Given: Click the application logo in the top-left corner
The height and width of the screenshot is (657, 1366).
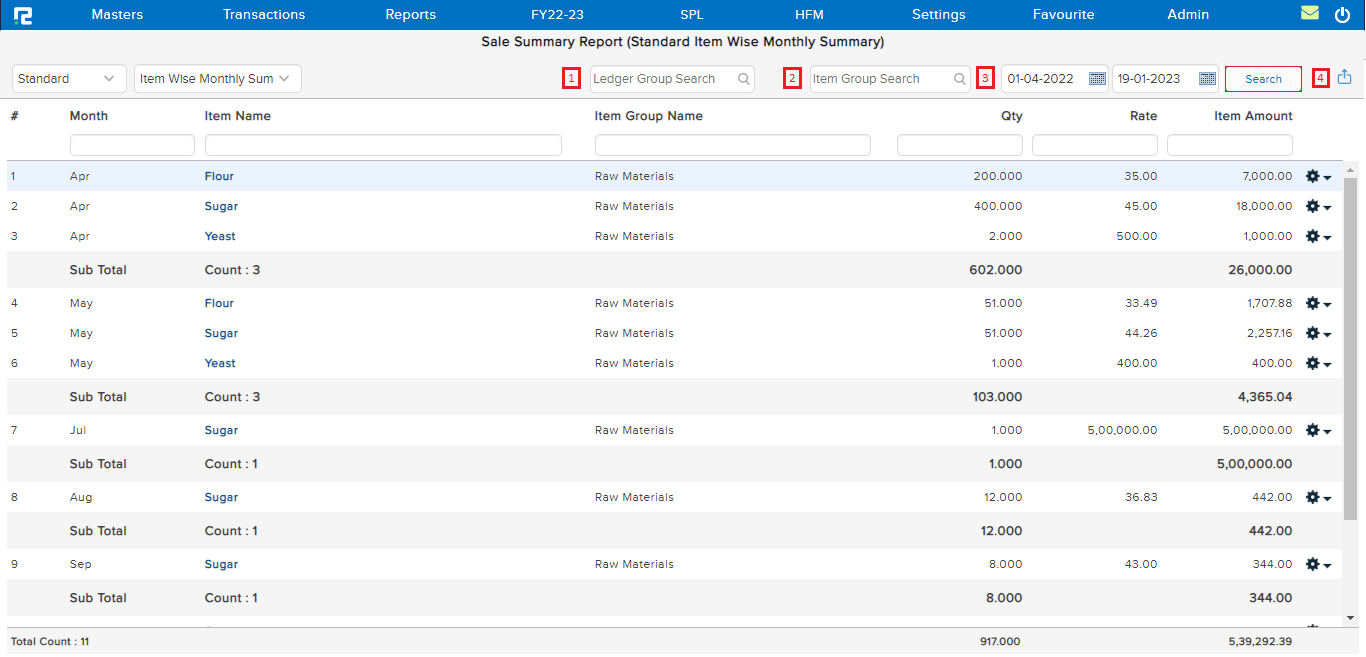Looking at the screenshot, I should click(23, 13).
